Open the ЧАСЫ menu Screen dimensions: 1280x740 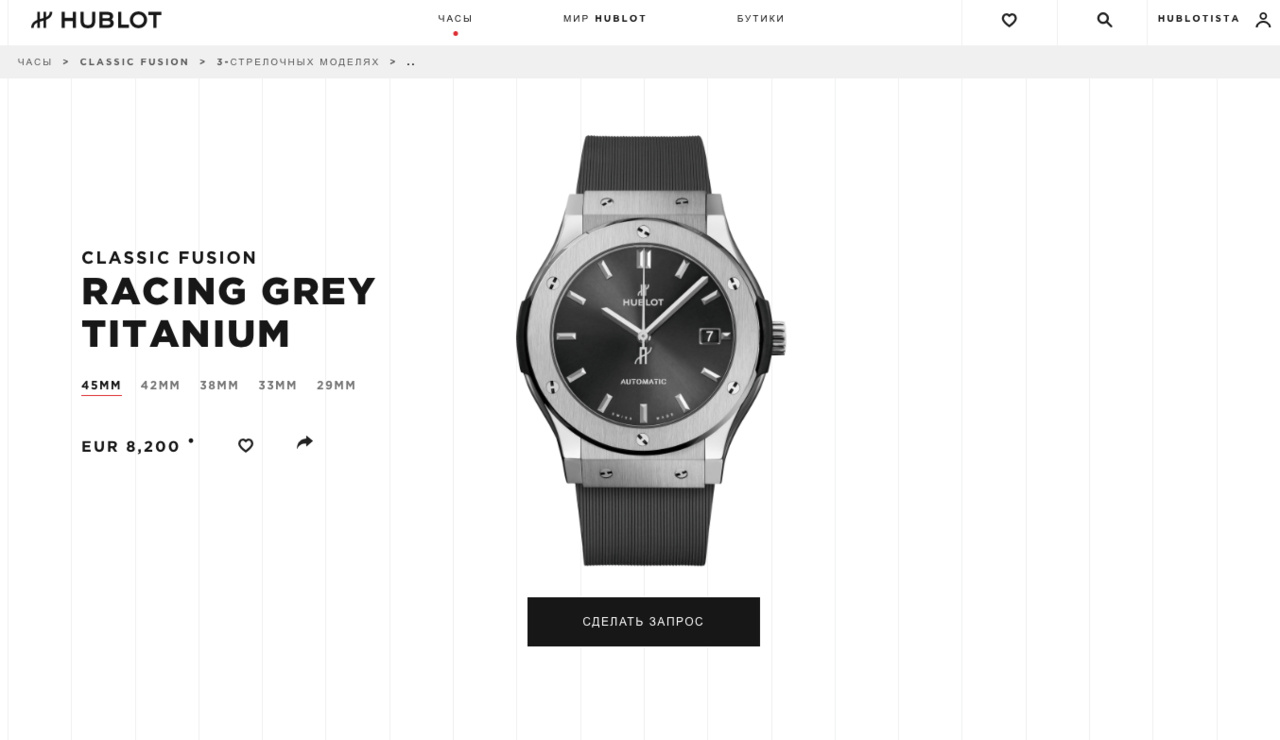455,19
